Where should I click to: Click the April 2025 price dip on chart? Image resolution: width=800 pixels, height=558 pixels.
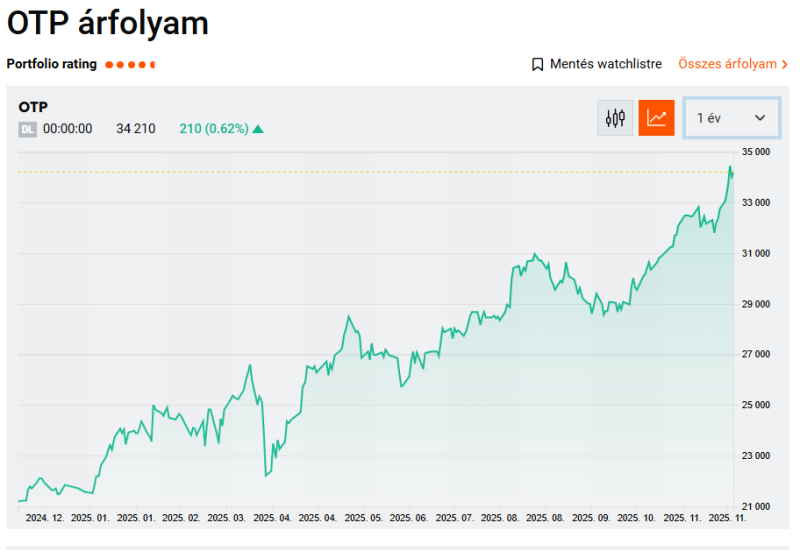coord(266,475)
